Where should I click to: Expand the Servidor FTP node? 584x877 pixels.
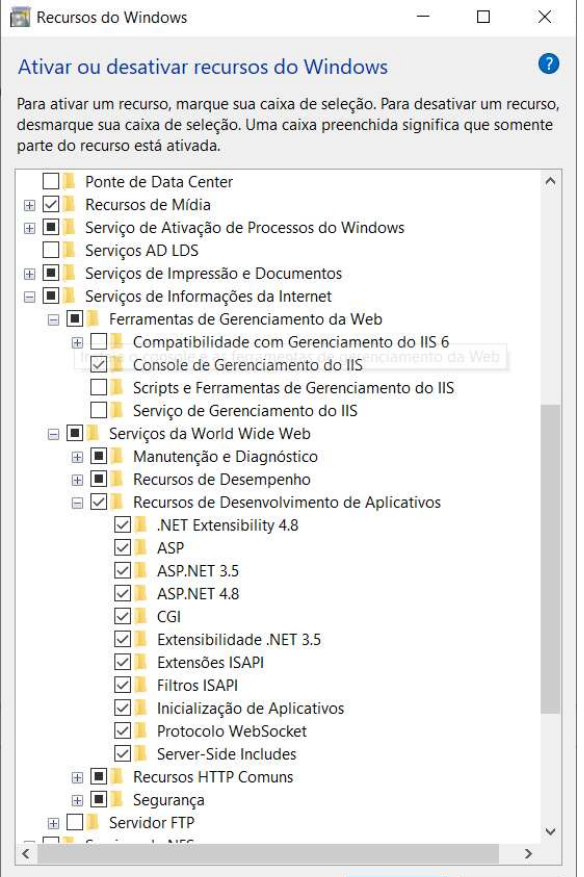pyautogui.click(x=54, y=824)
